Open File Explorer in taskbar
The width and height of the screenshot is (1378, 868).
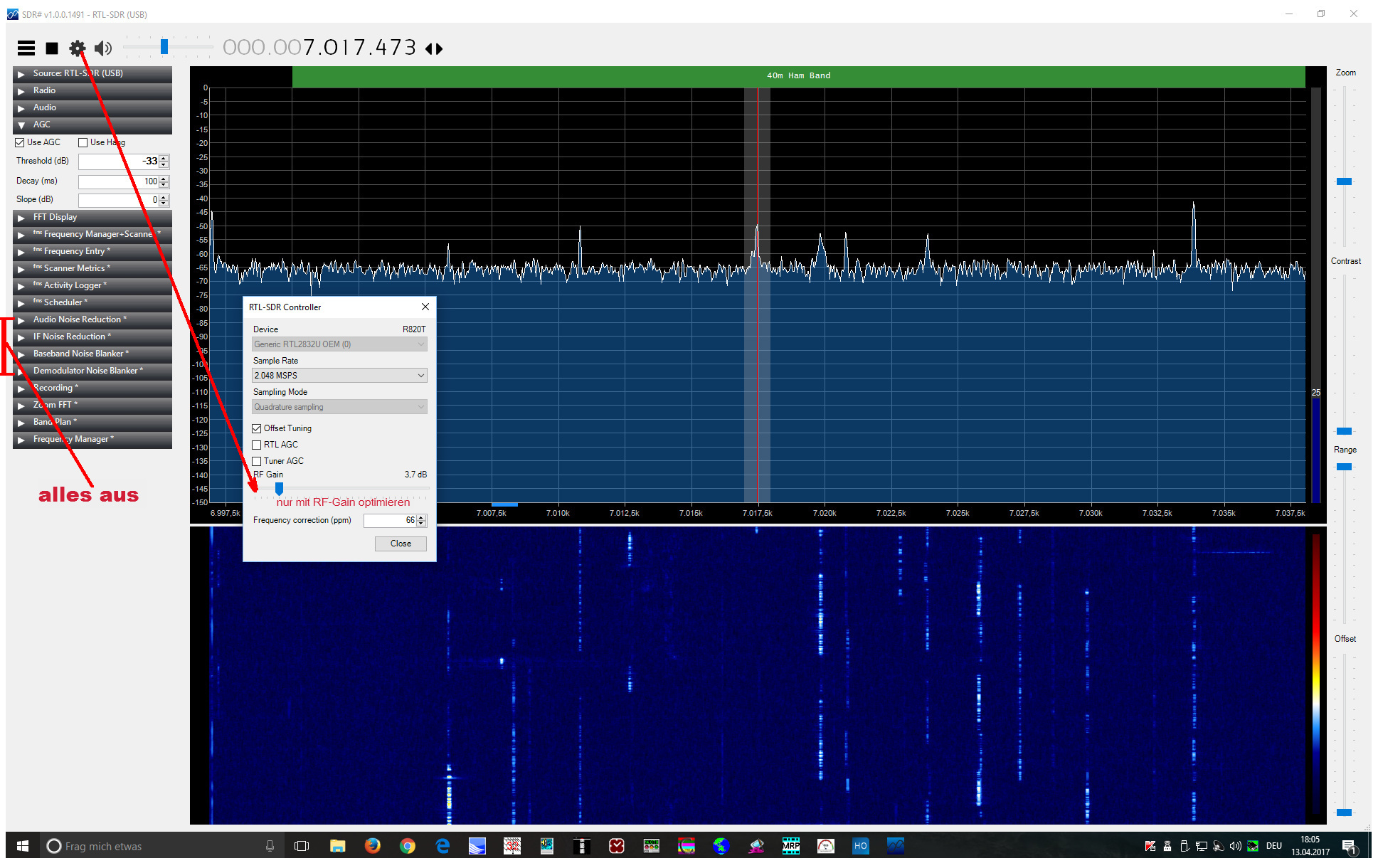tap(337, 846)
